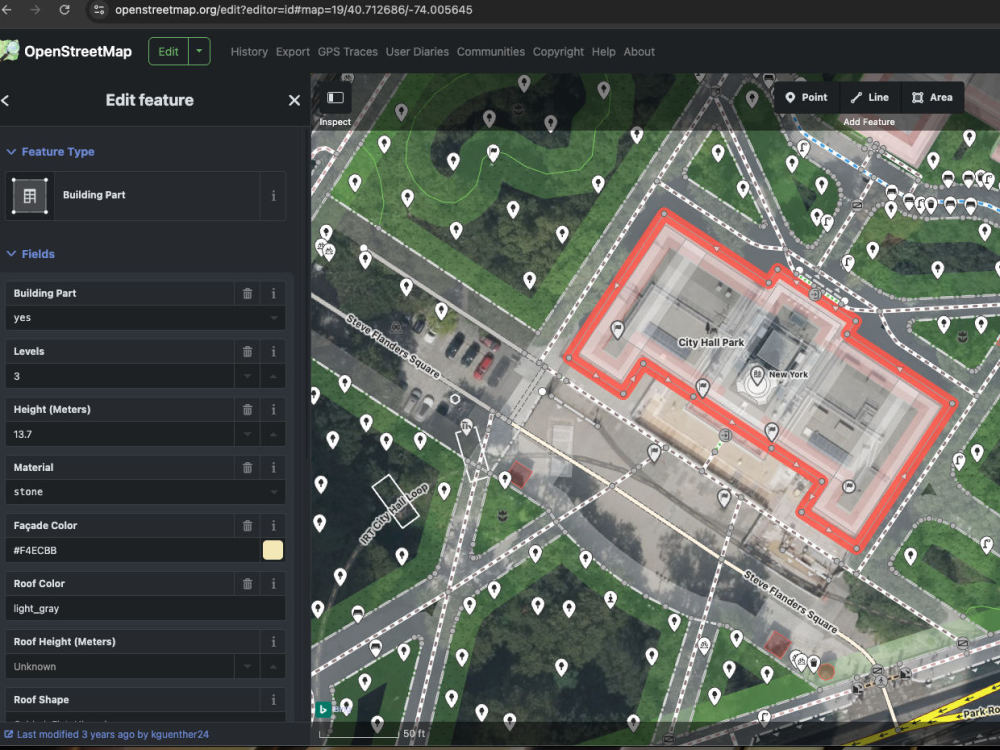
Task: Decrease the Levels value
Action: click(x=247, y=376)
